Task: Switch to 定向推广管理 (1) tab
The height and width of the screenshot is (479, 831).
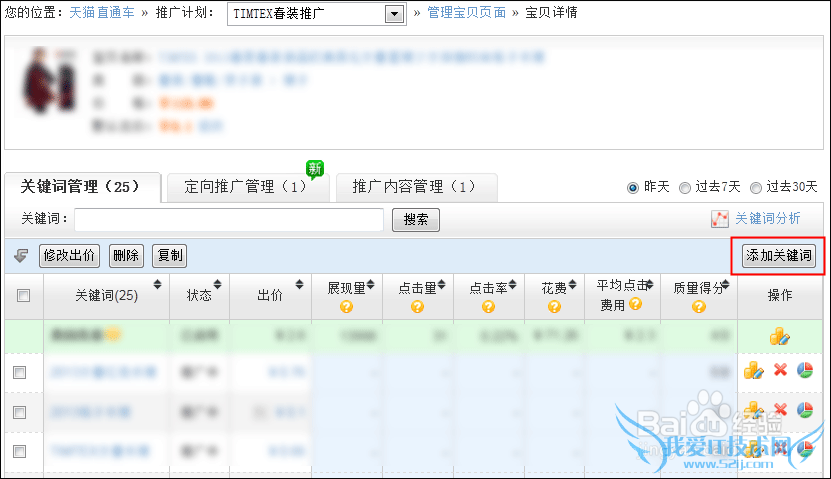Action: click(x=248, y=187)
